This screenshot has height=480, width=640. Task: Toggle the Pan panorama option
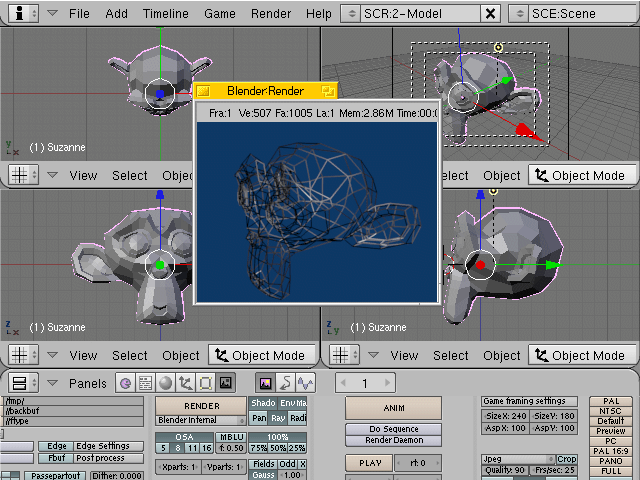pyautogui.click(x=259, y=418)
